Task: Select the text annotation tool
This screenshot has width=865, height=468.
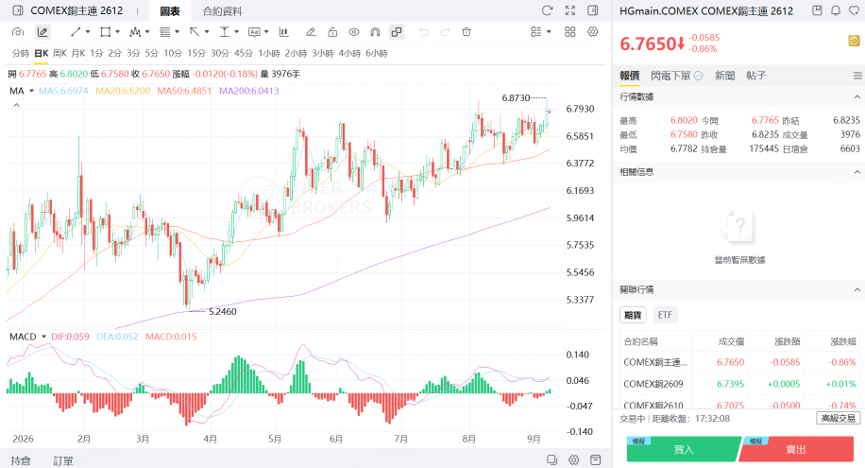Action: (x=254, y=32)
